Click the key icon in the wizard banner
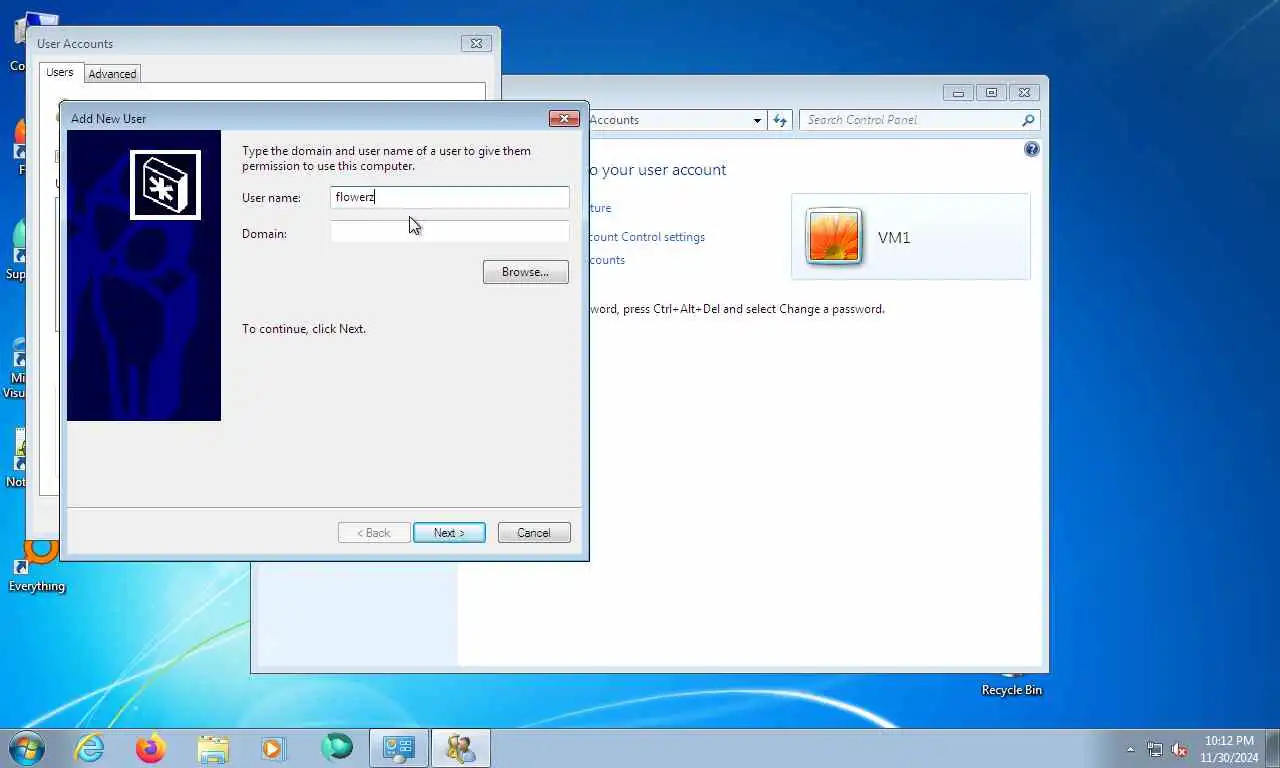 pyautogui.click(x=165, y=185)
